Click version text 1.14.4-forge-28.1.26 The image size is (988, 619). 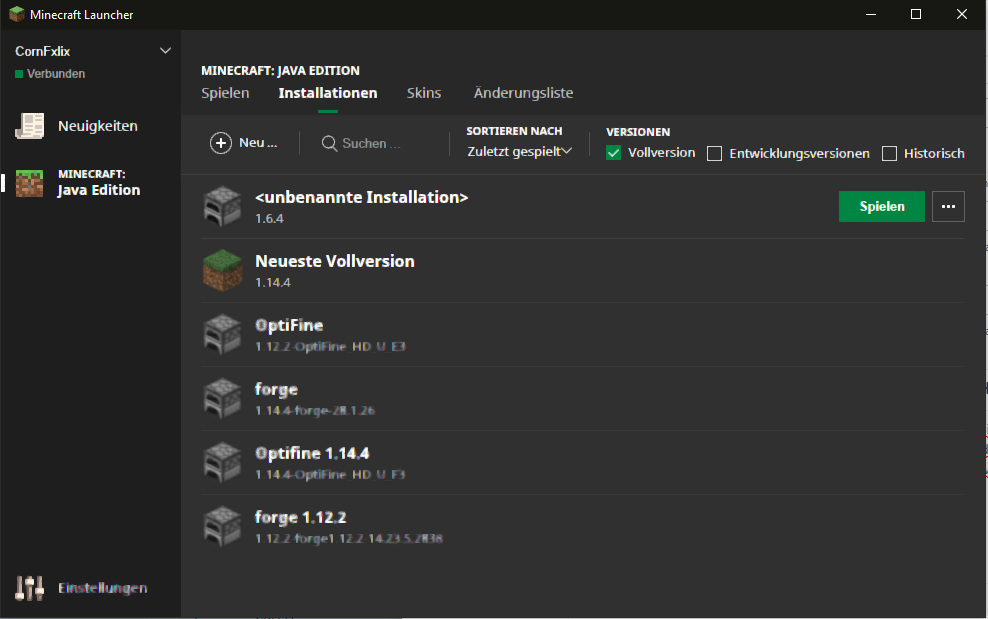pyautogui.click(x=314, y=411)
